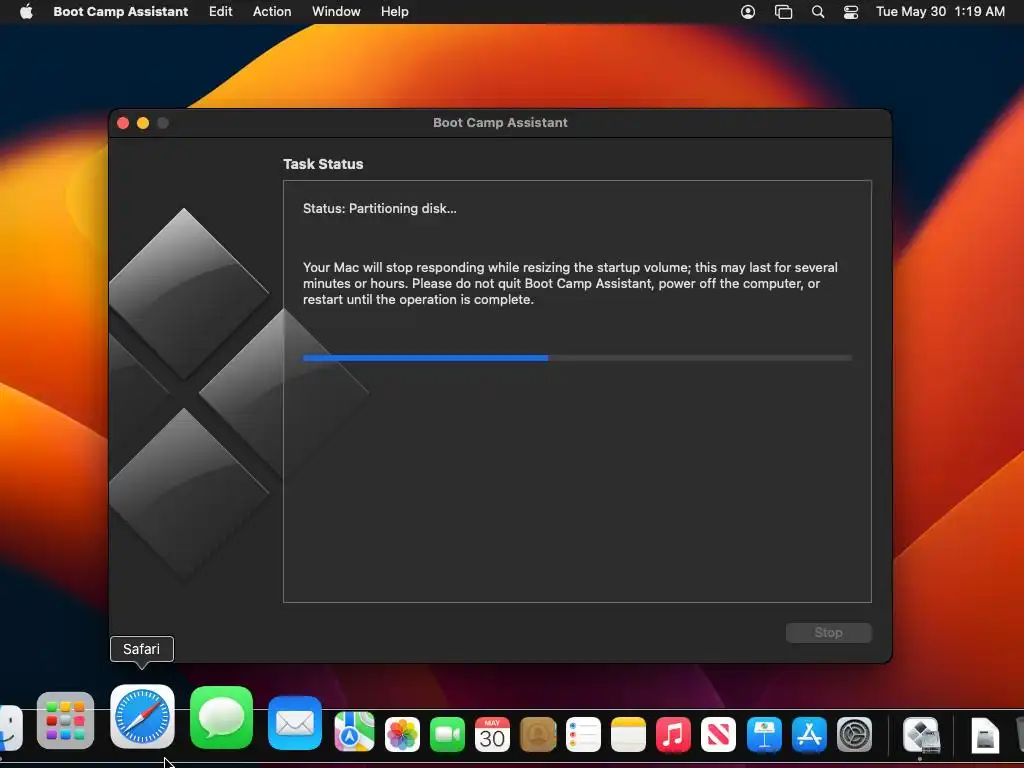
Task: Open Notes from the Dock
Action: click(x=628, y=734)
